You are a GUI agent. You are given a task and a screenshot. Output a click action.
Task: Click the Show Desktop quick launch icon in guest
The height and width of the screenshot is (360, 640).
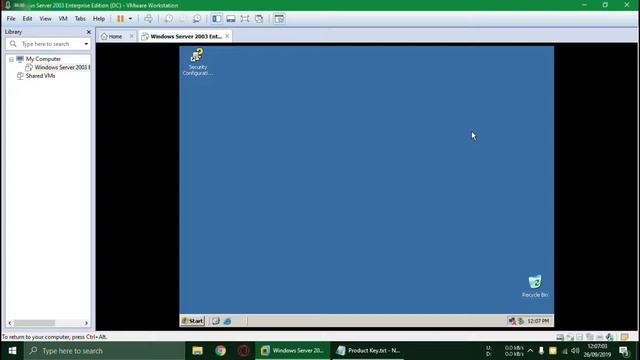[216, 321]
